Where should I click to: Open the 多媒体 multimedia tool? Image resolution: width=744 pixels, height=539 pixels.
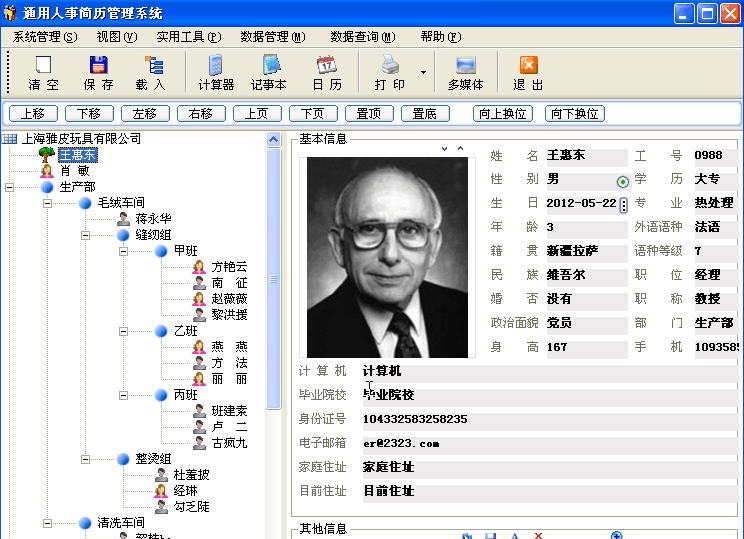click(x=465, y=65)
